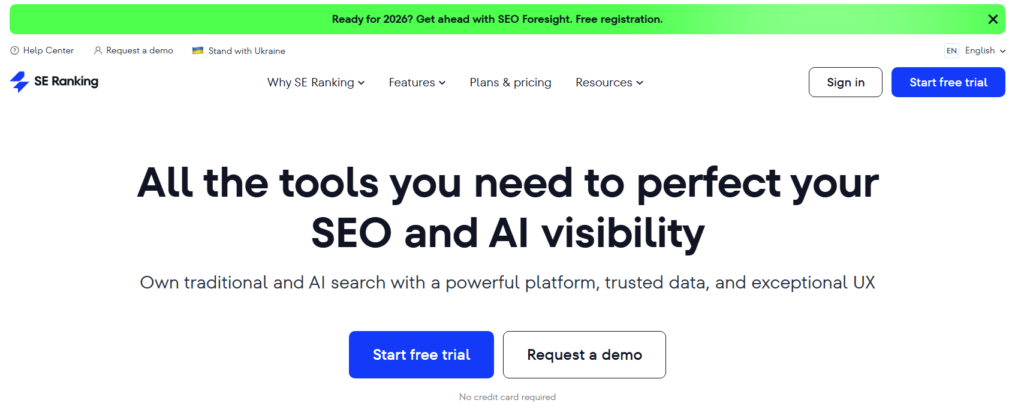Image resolution: width=1024 pixels, height=418 pixels.
Task: Click Start free trial in the header
Action: point(948,82)
